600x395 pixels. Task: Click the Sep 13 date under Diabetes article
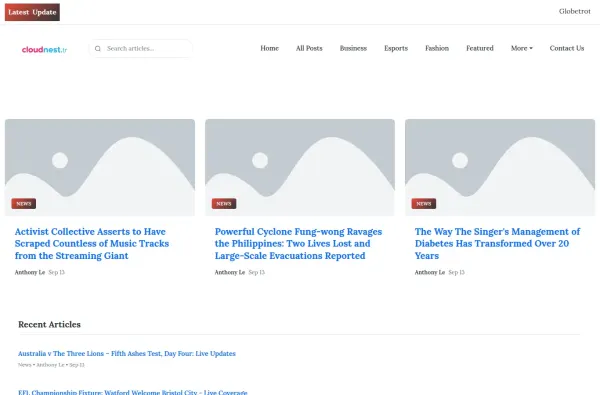457,272
